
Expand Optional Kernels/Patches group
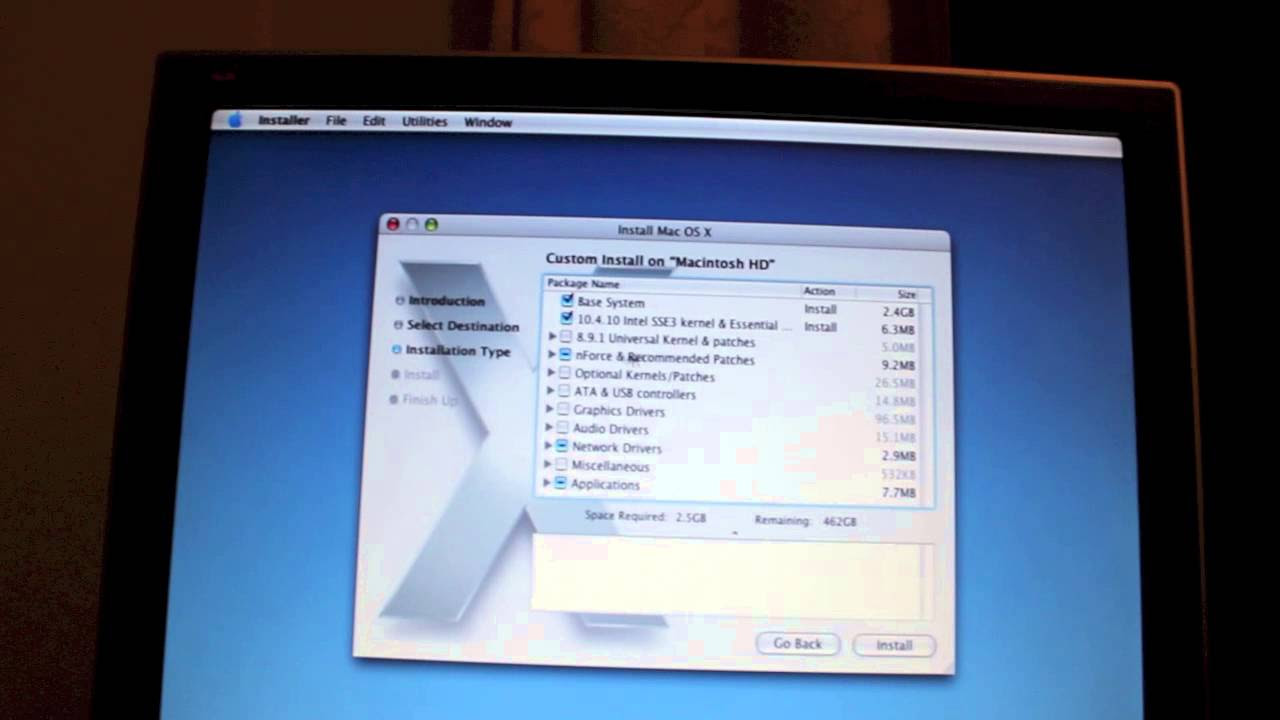pyautogui.click(x=551, y=373)
